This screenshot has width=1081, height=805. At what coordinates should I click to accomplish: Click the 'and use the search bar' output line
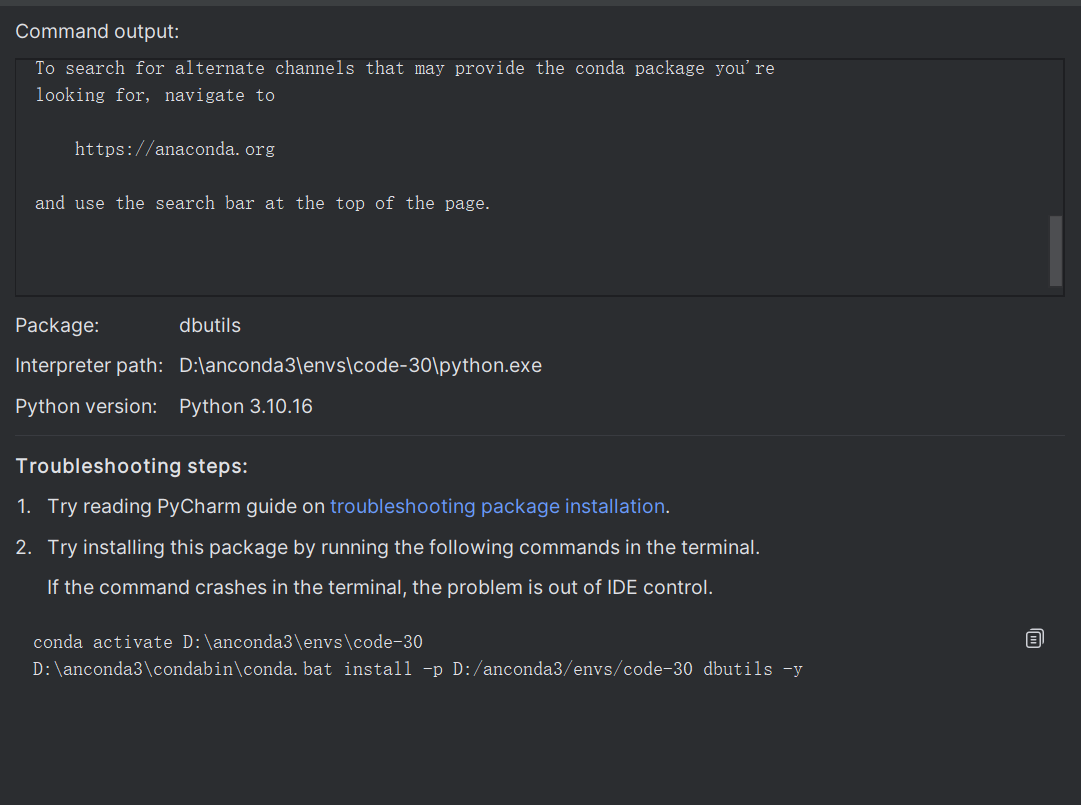[x=262, y=203]
